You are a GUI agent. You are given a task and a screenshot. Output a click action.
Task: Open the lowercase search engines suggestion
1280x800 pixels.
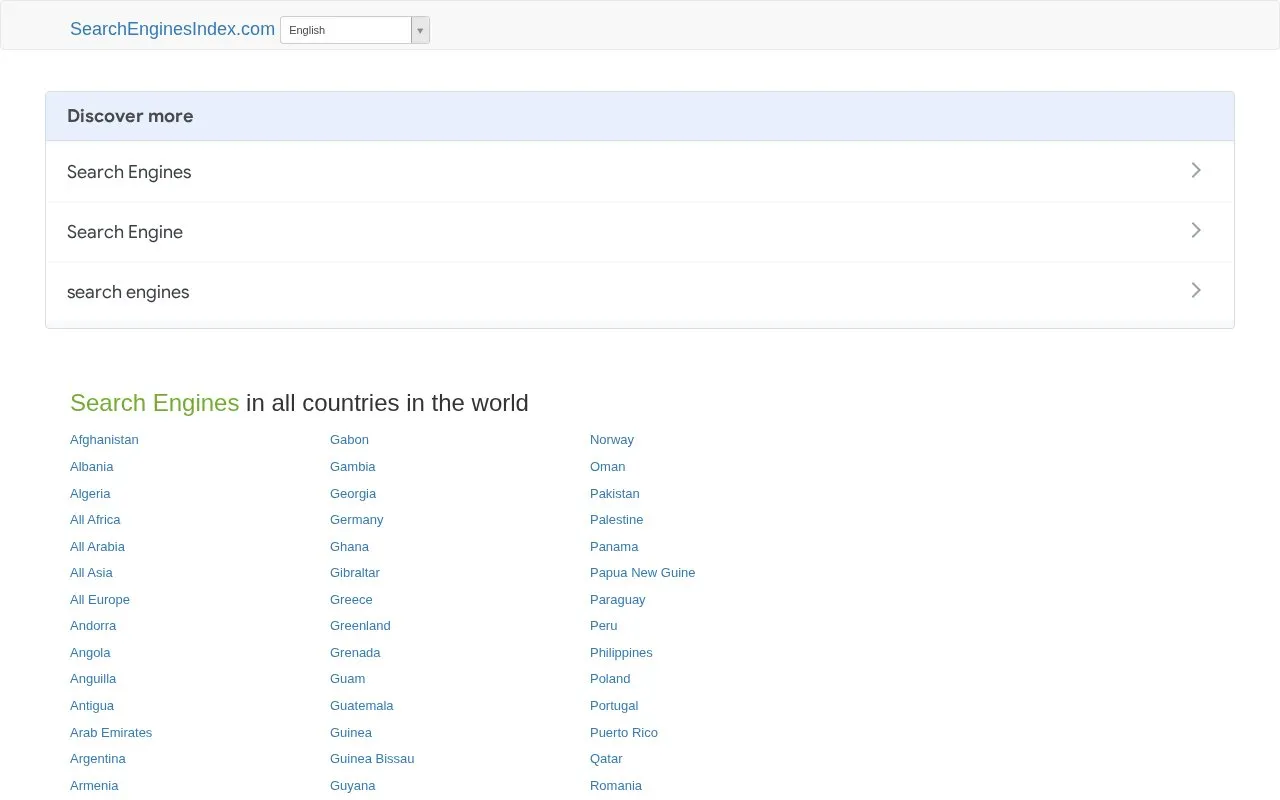[x=640, y=291]
